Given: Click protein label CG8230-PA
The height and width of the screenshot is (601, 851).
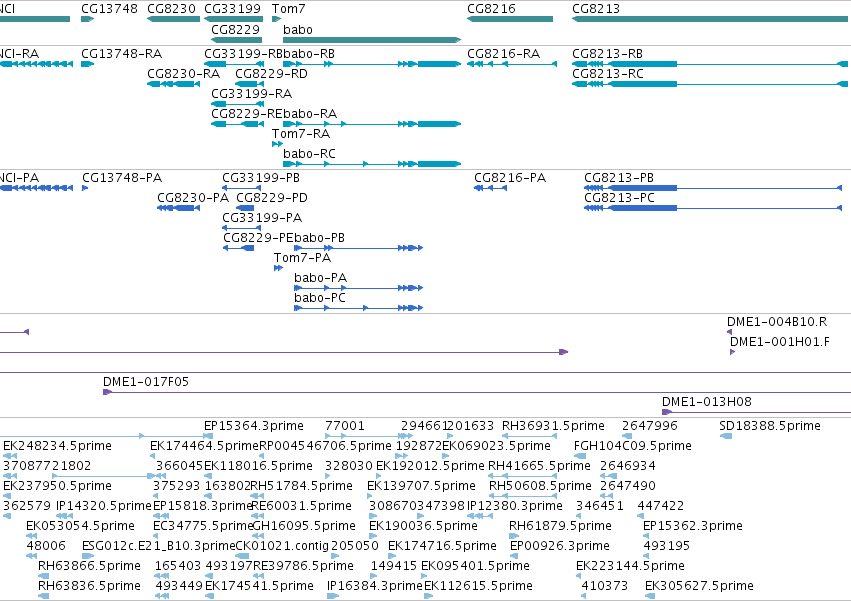Looking at the screenshot, I should pos(193,198).
